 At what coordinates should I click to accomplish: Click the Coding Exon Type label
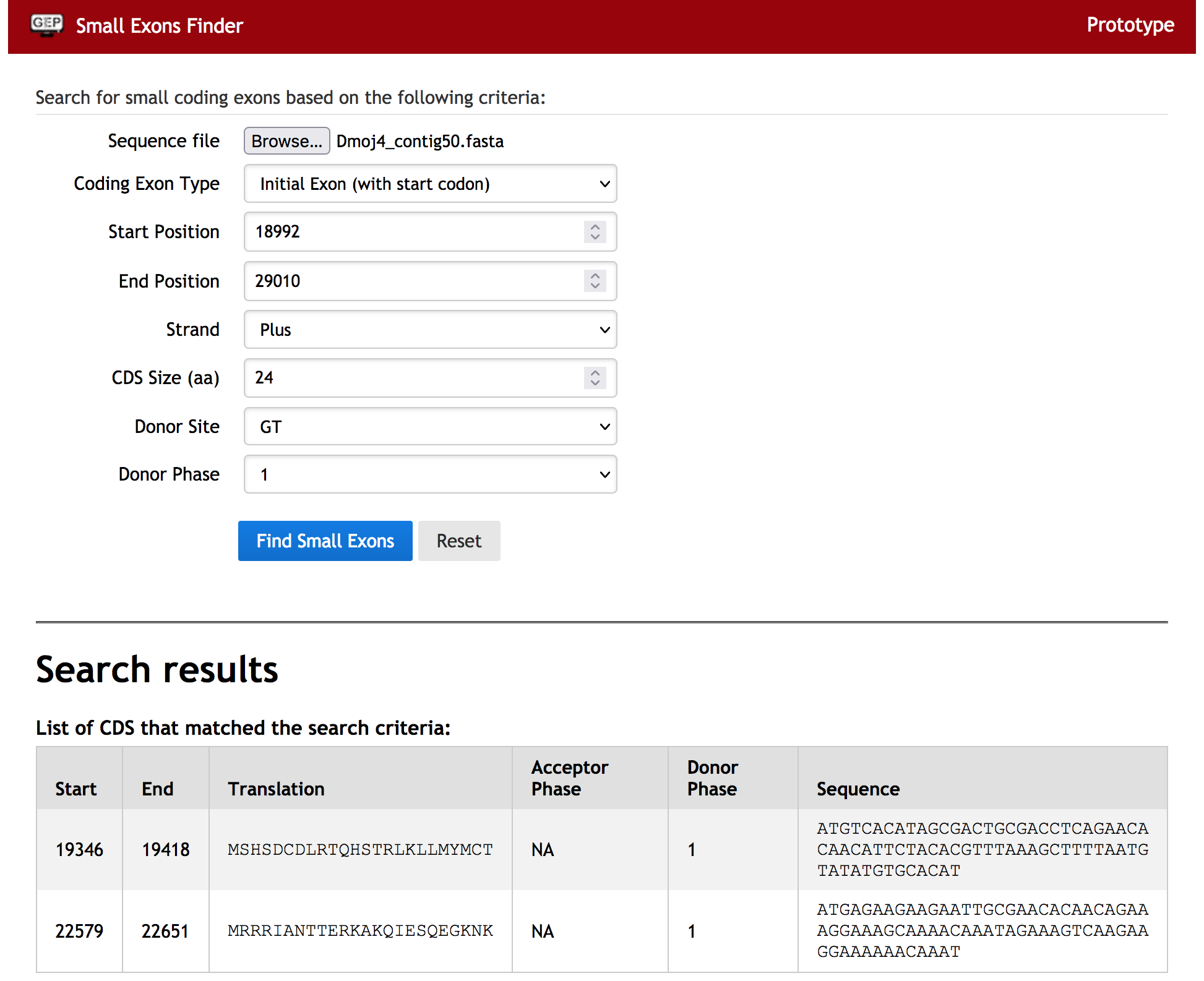147,184
